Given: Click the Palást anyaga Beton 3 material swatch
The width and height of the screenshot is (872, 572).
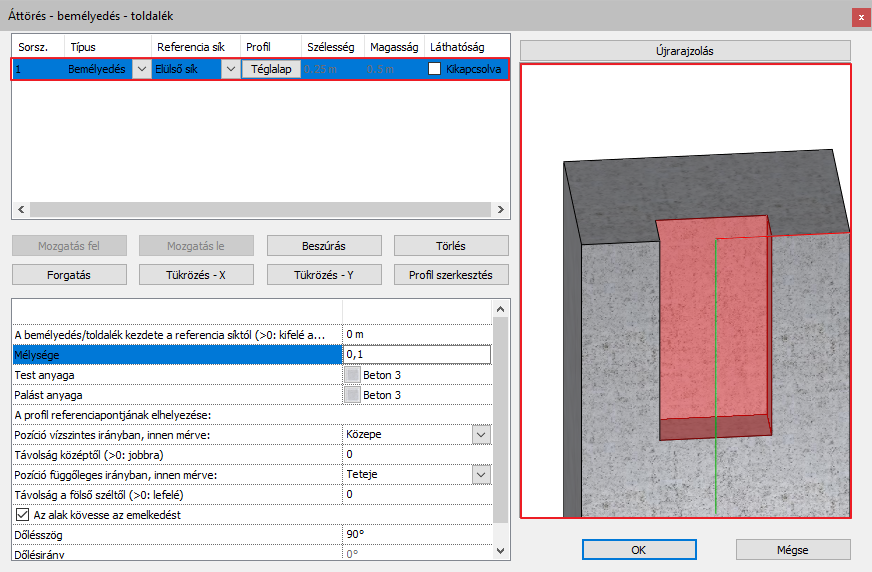Looking at the screenshot, I should click(x=352, y=395).
